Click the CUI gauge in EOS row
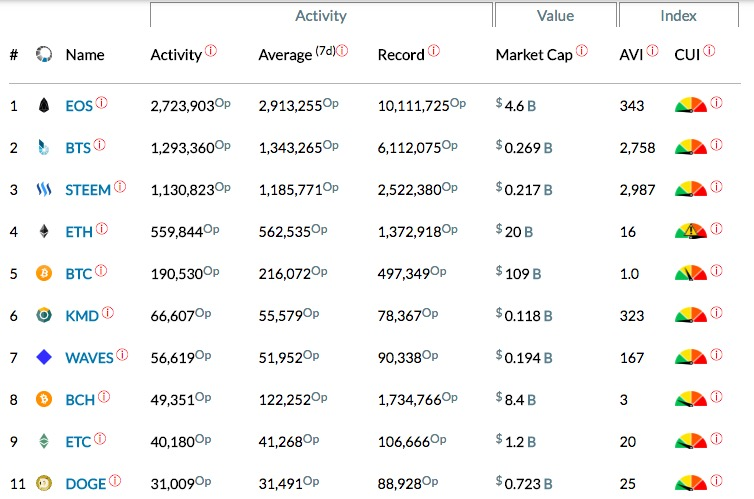The height and width of the screenshot is (499, 754). click(691, 105)
